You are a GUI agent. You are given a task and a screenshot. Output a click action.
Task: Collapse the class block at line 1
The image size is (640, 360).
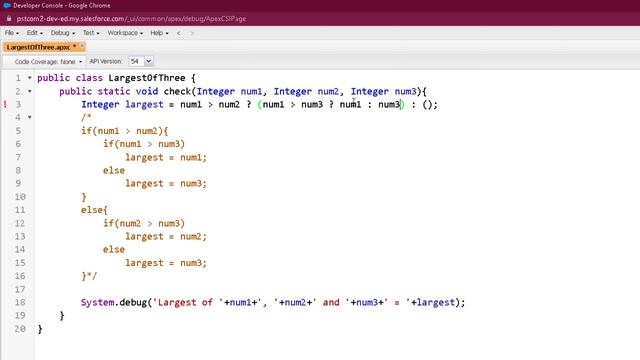coord(30,78)
